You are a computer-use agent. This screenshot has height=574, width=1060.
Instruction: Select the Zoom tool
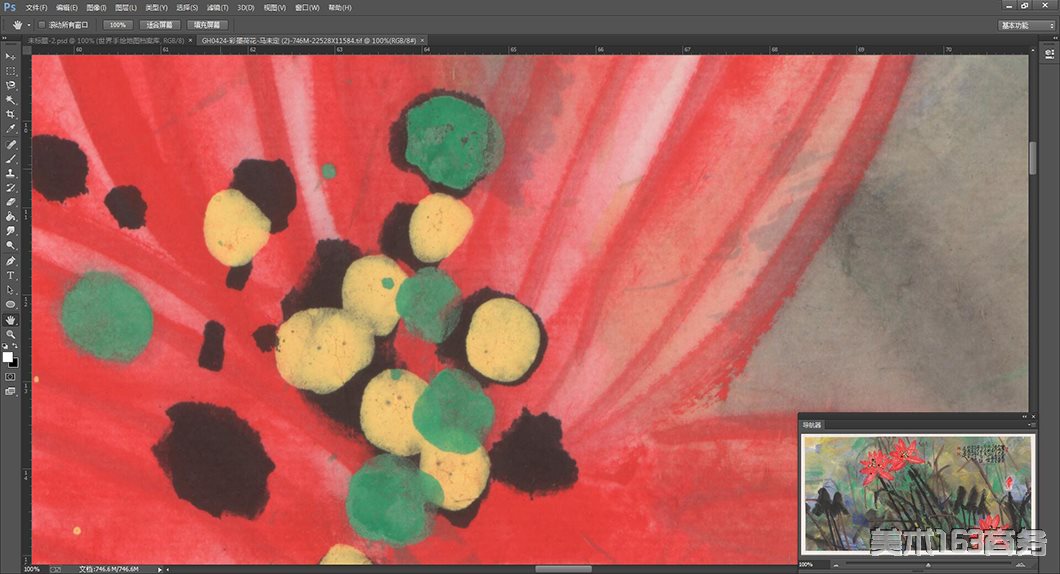10,334
